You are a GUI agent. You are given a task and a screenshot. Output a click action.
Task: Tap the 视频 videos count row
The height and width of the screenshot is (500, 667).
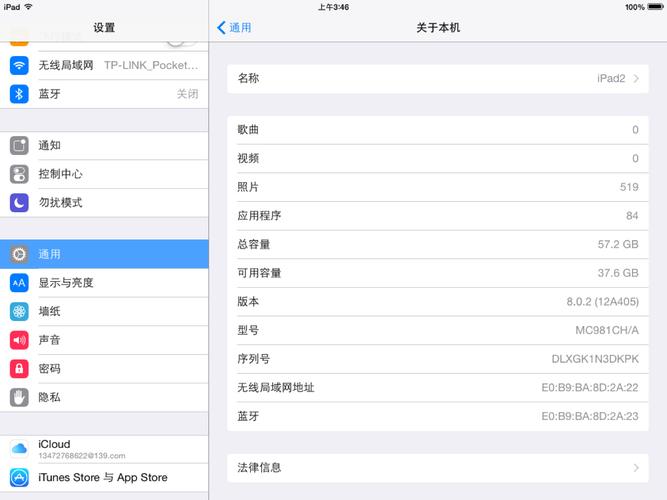coord(438,158)
